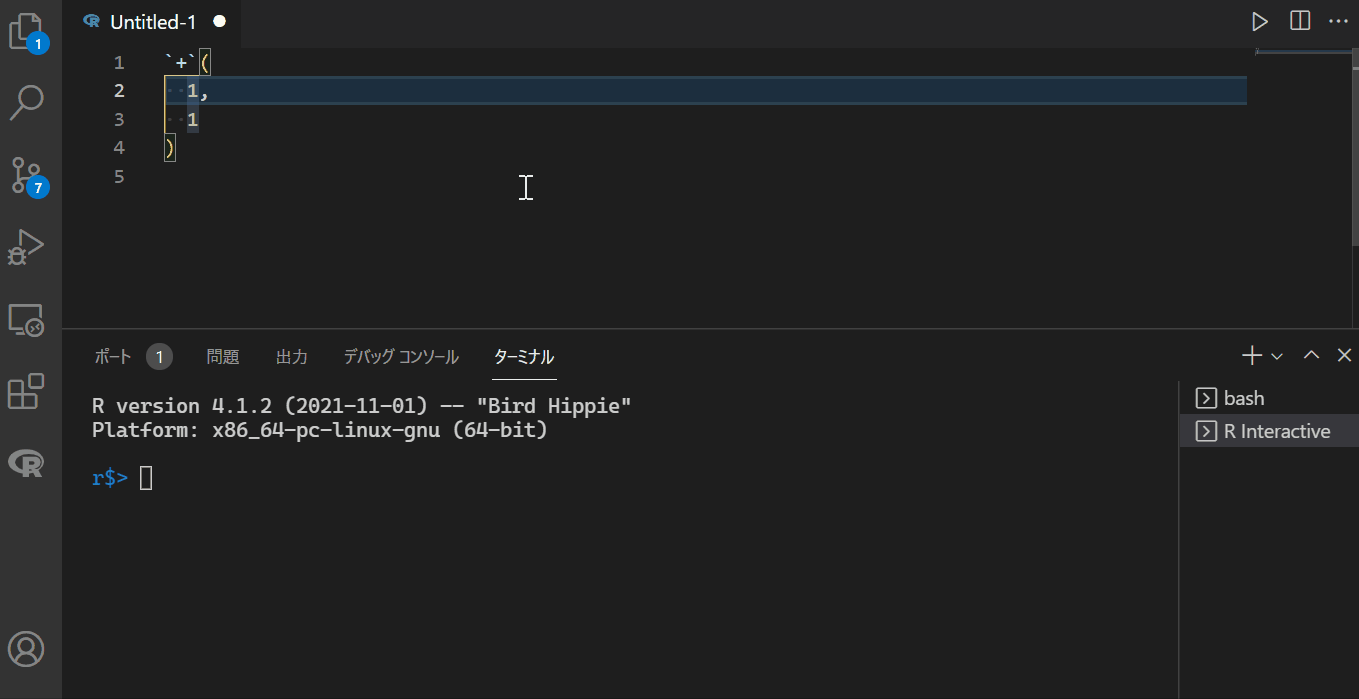Click the terminal input at r$> prompt
1359x699 pixels.
tap(146, 477)
